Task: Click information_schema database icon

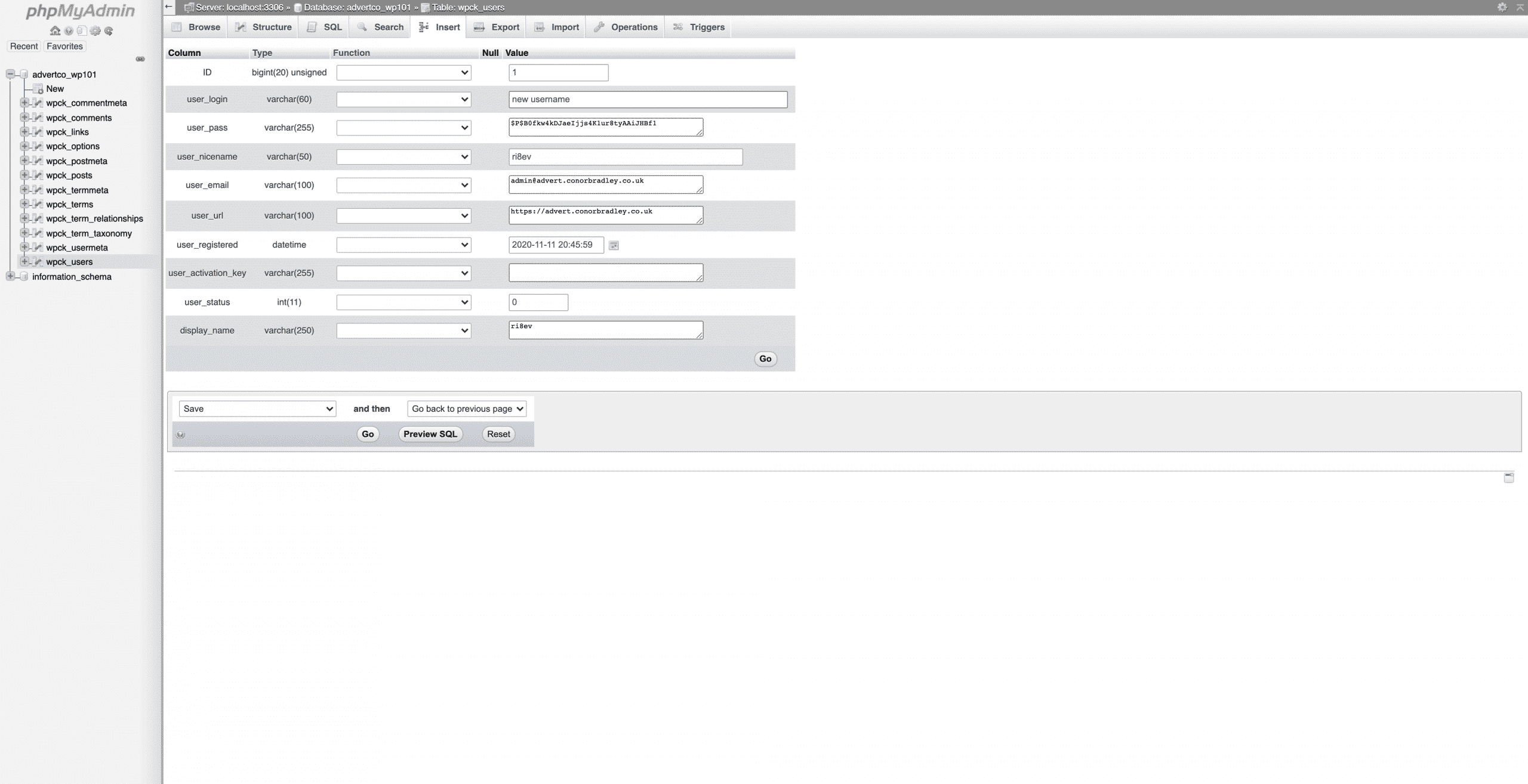Action: (24, 276)
